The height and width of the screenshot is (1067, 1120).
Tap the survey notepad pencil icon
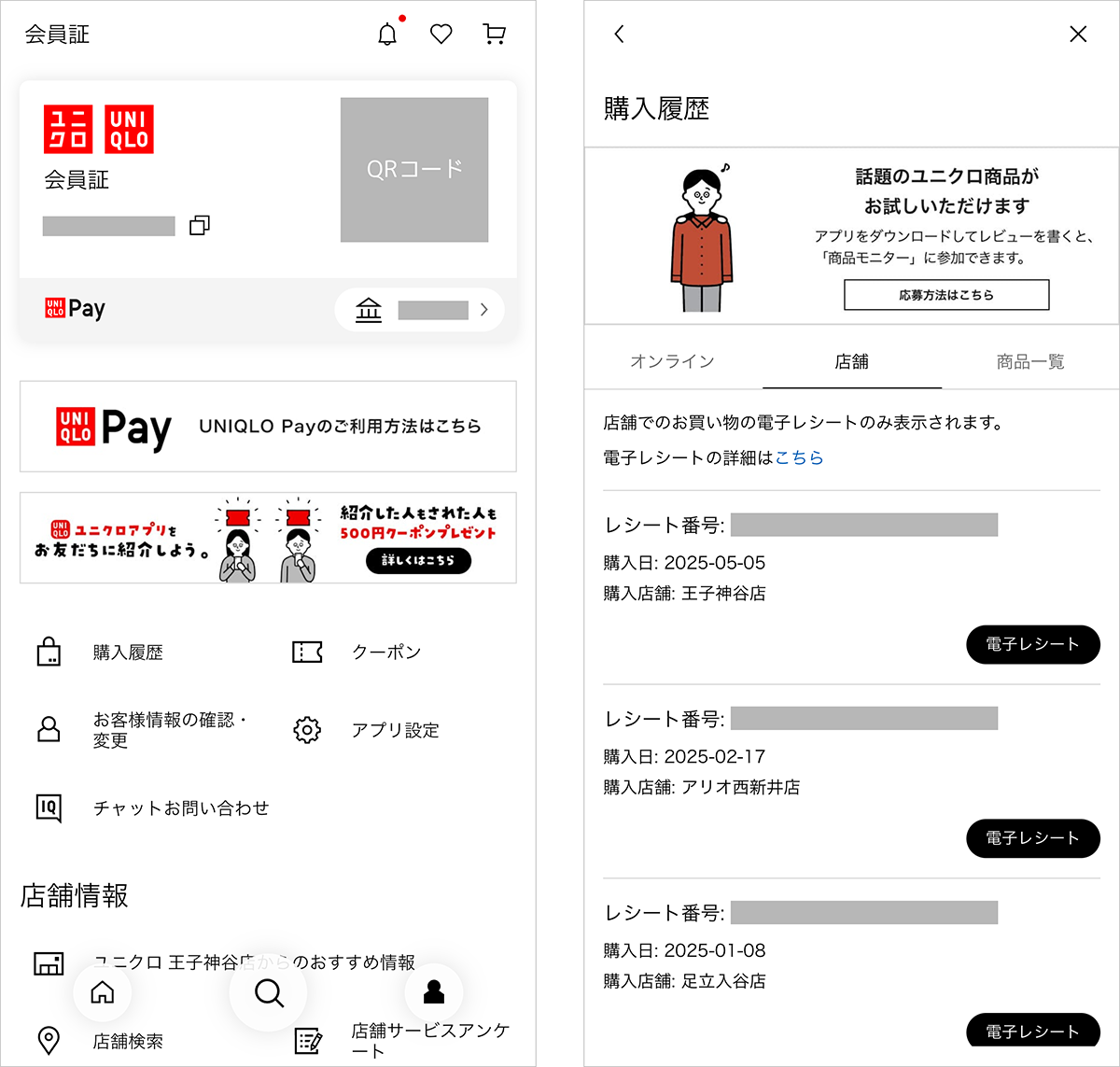[308, 1040]
